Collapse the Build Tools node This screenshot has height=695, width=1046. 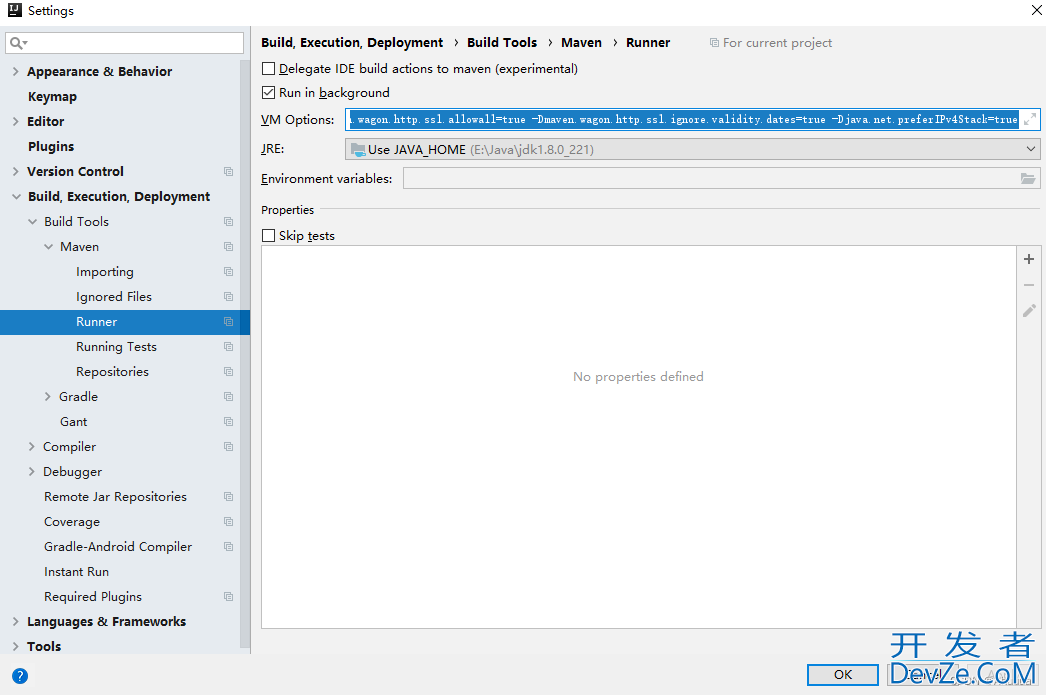pos(32,221)
